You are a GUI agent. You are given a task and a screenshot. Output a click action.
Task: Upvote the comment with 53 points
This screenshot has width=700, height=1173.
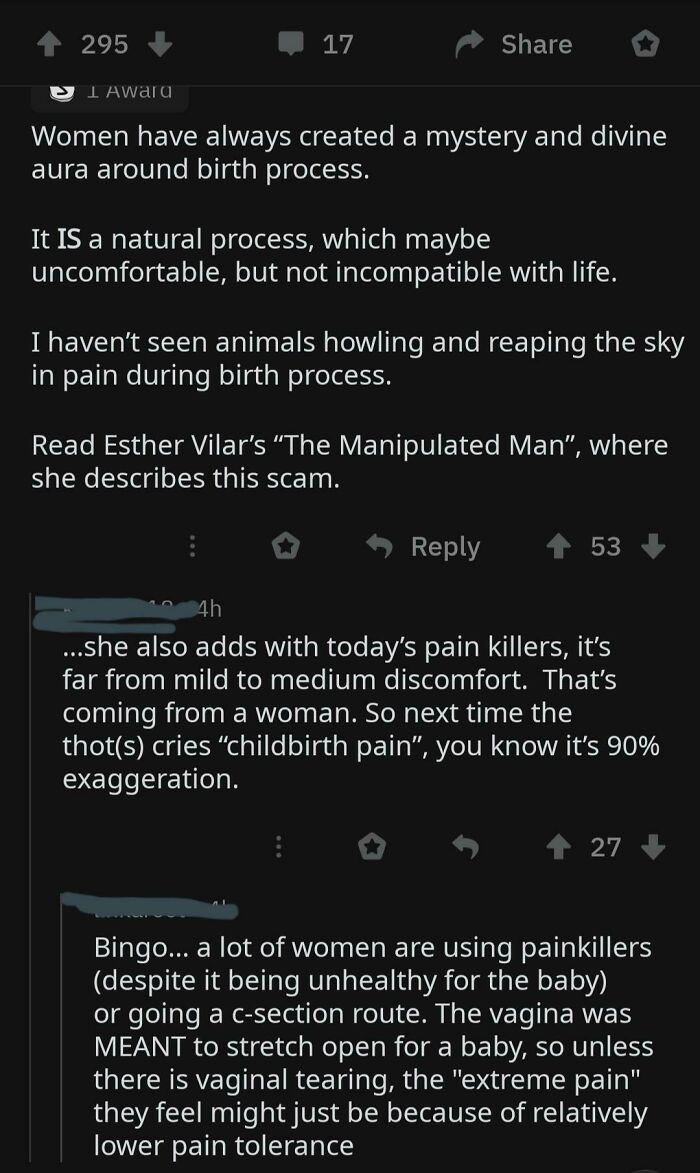pos(558,546)
